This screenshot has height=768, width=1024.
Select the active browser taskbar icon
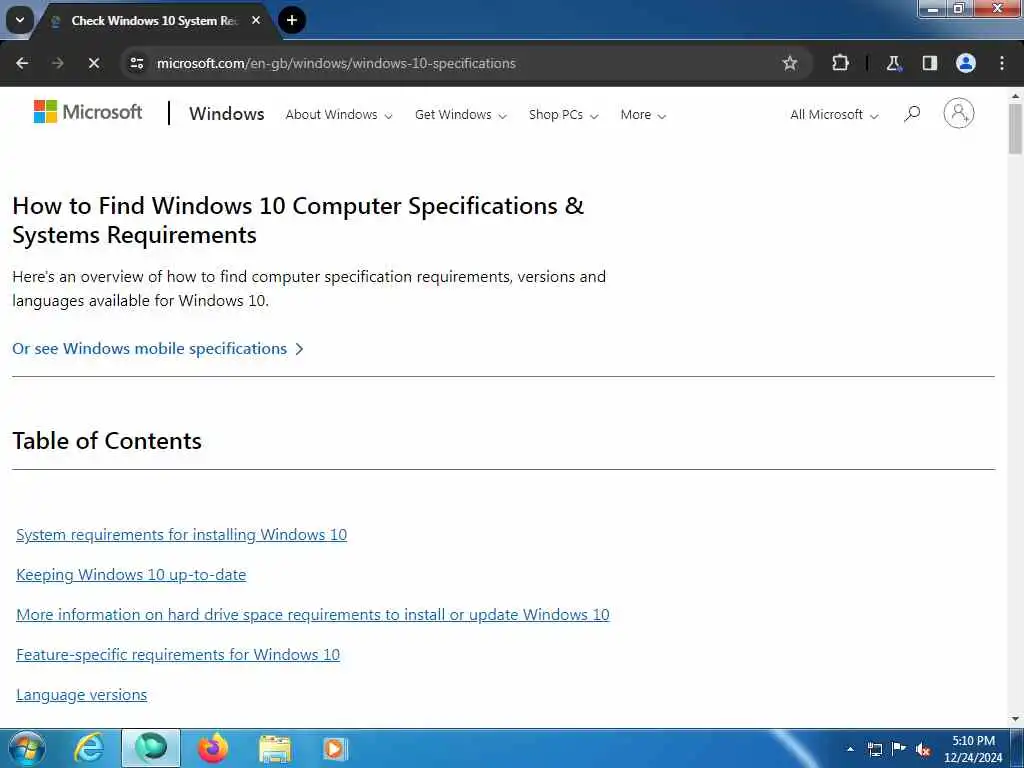151,748
